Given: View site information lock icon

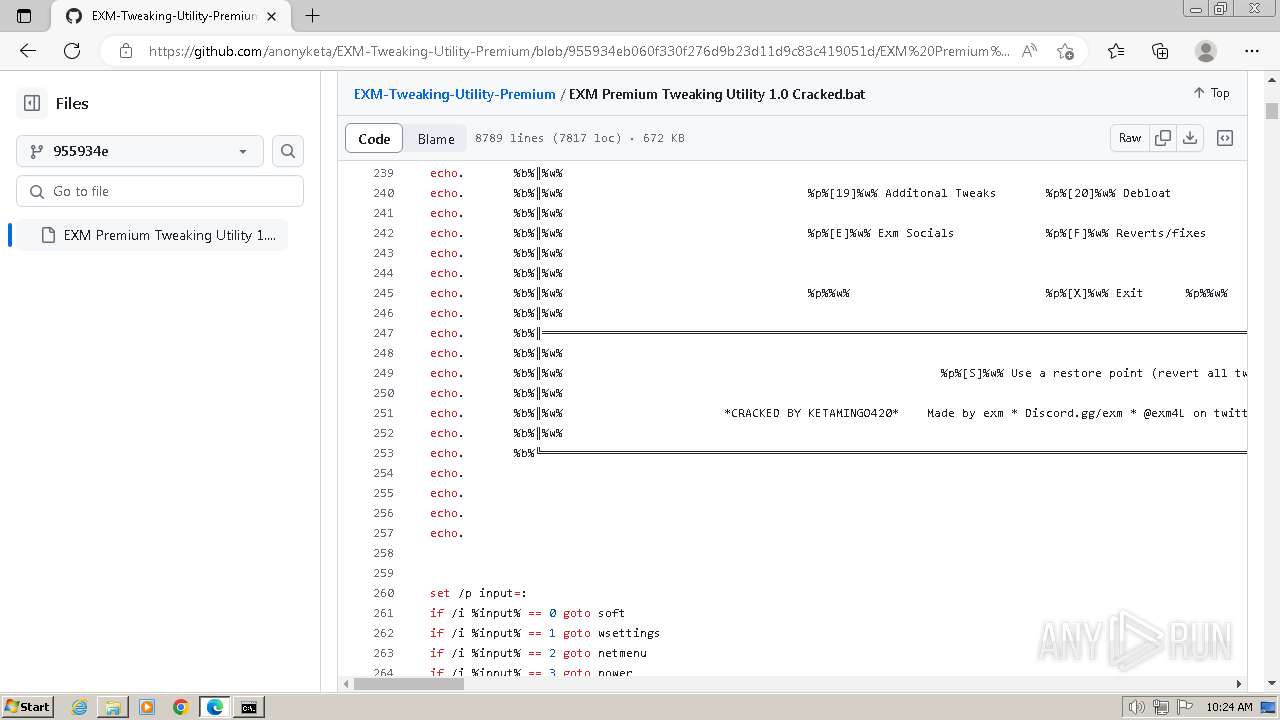Looking at the screenshot, I should click(x=125, y=51).
